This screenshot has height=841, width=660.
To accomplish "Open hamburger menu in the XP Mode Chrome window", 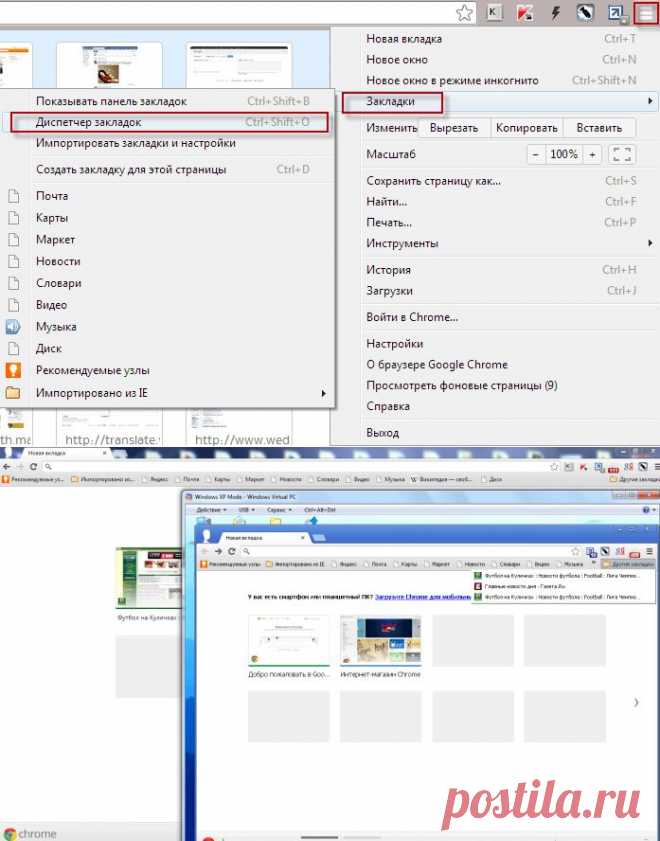I will coord(650,551).
